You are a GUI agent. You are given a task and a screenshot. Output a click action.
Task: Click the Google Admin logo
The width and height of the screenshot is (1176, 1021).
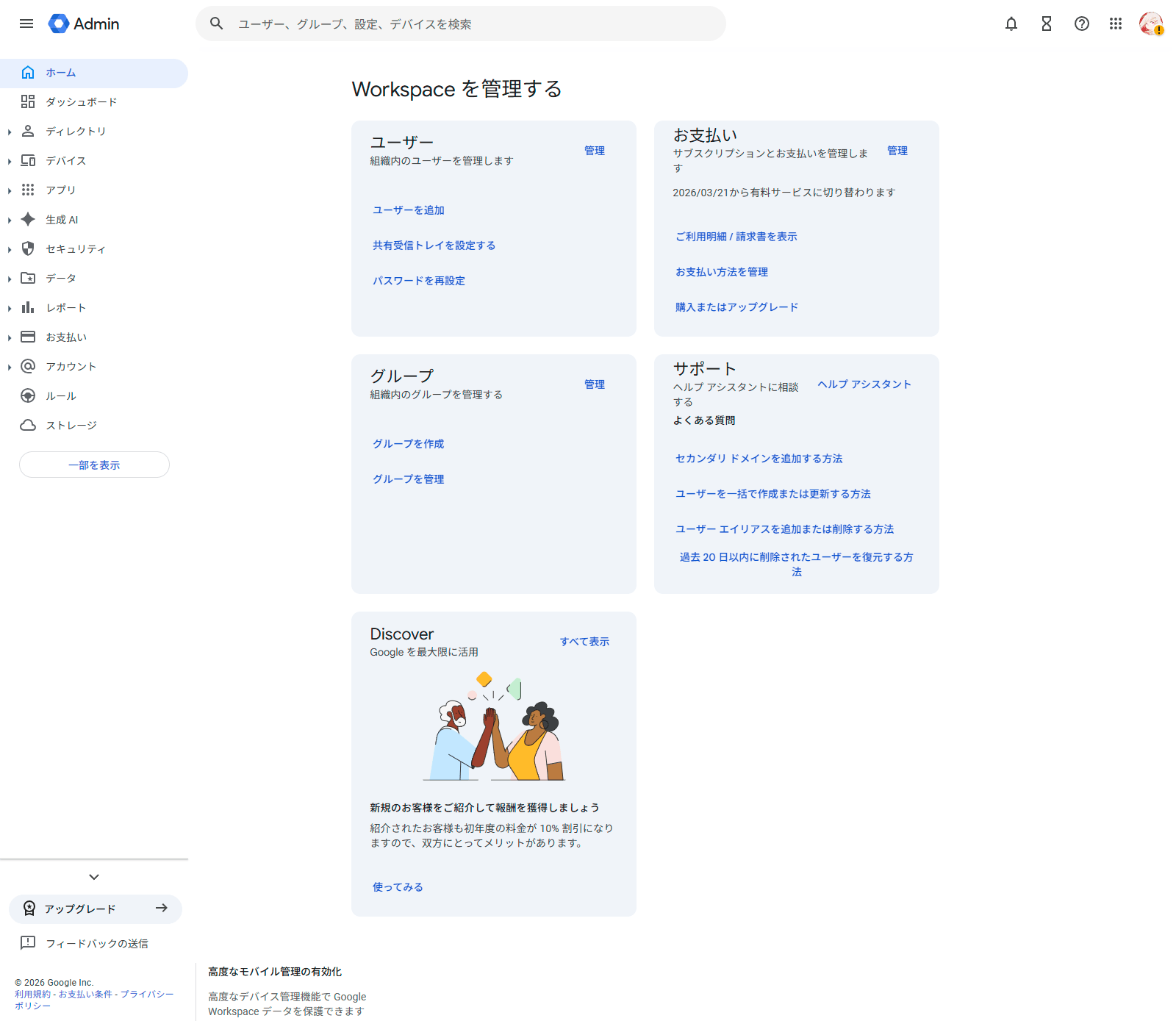[x=84, y=24]
